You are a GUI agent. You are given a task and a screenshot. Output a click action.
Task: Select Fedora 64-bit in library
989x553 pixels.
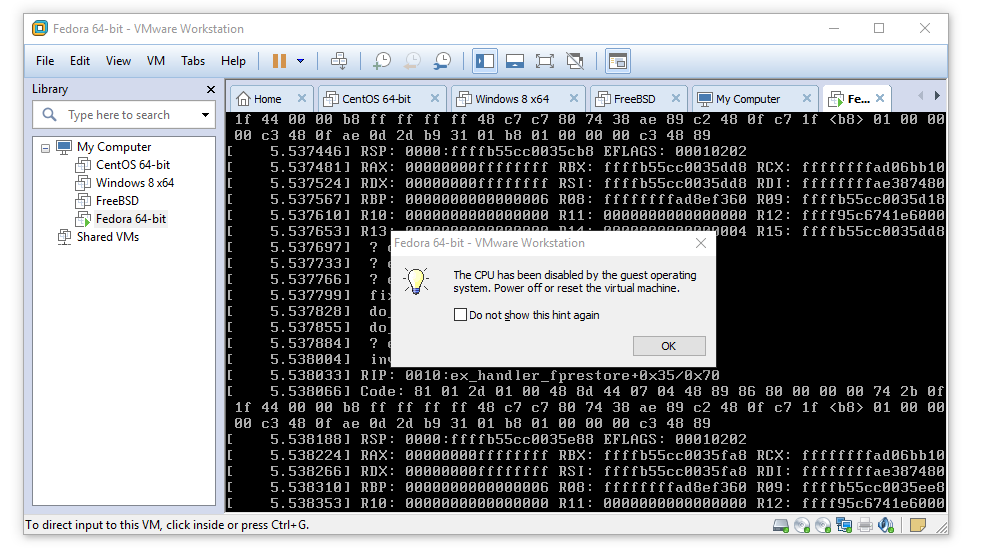[x=131, y=219]
